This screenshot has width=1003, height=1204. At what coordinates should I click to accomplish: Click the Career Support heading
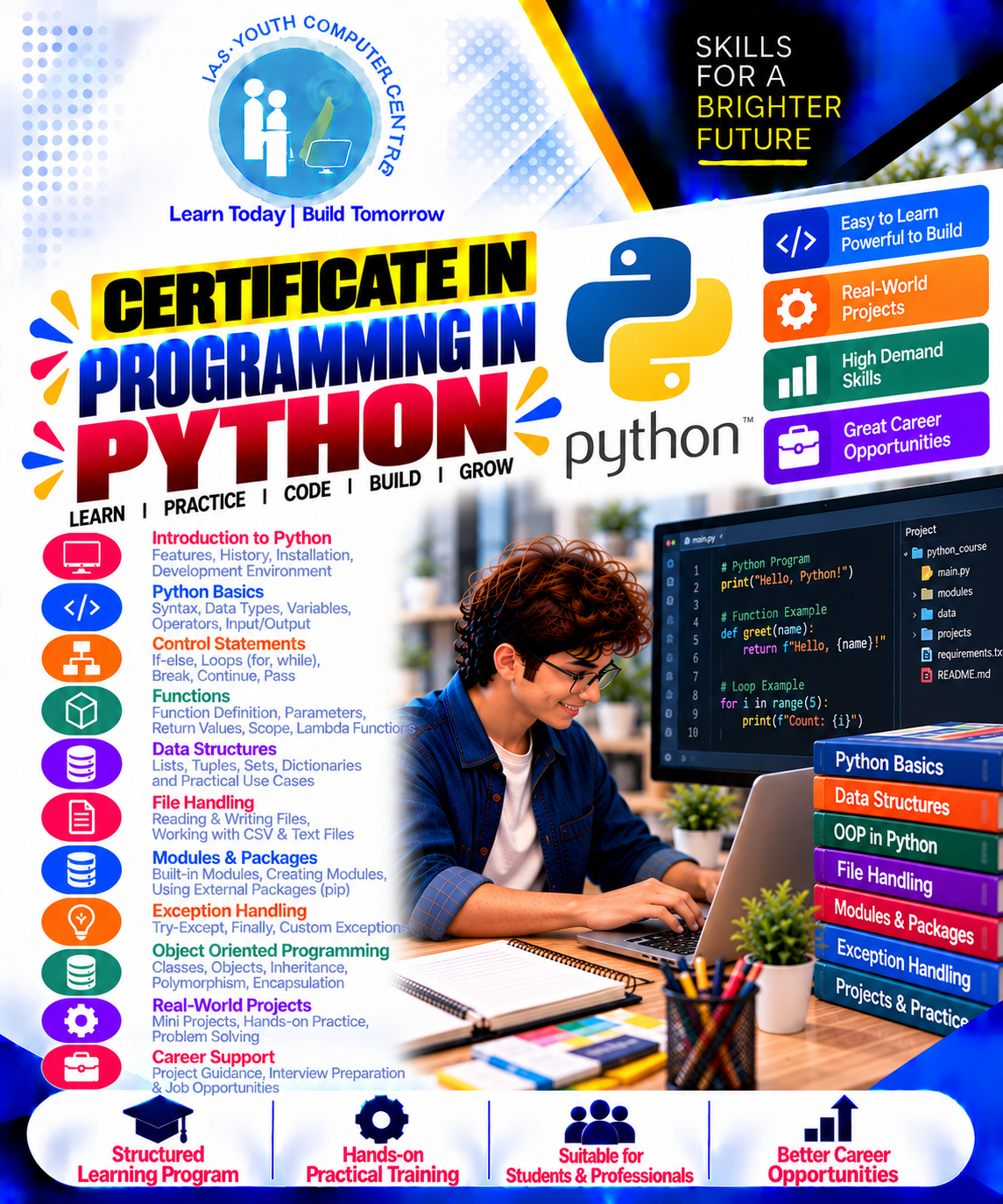tap(213, 1057)
